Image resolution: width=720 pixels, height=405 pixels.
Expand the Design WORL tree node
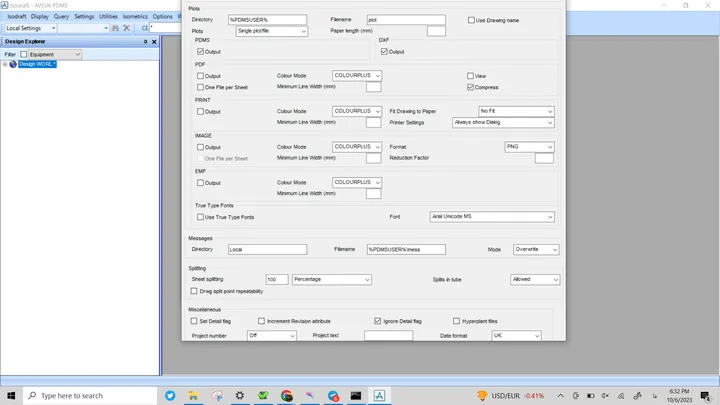[x=5, y=64]
